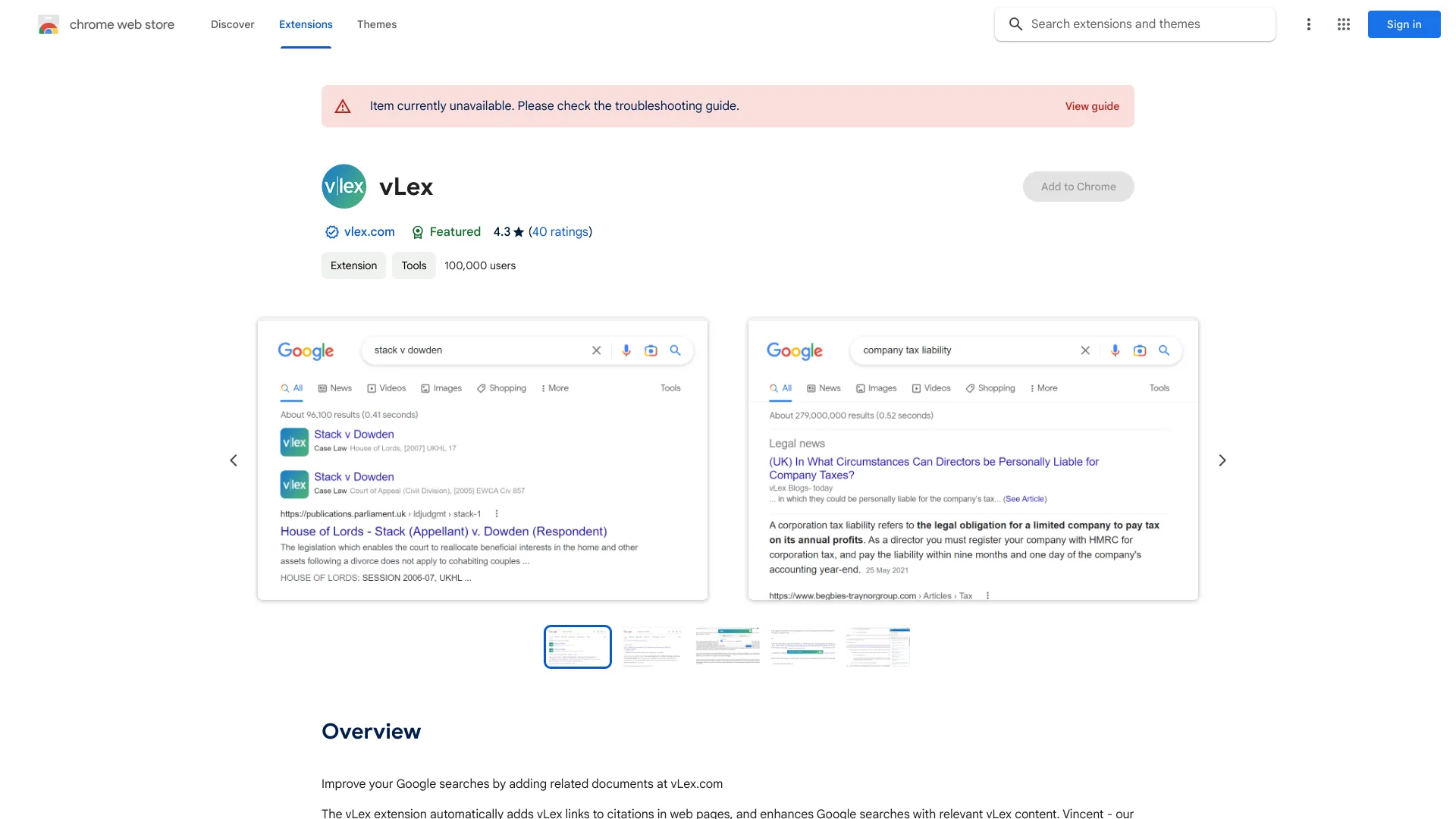Click the View guide troubleshooting link
Screen dimensions: 1456x819
click(1092, 106)
